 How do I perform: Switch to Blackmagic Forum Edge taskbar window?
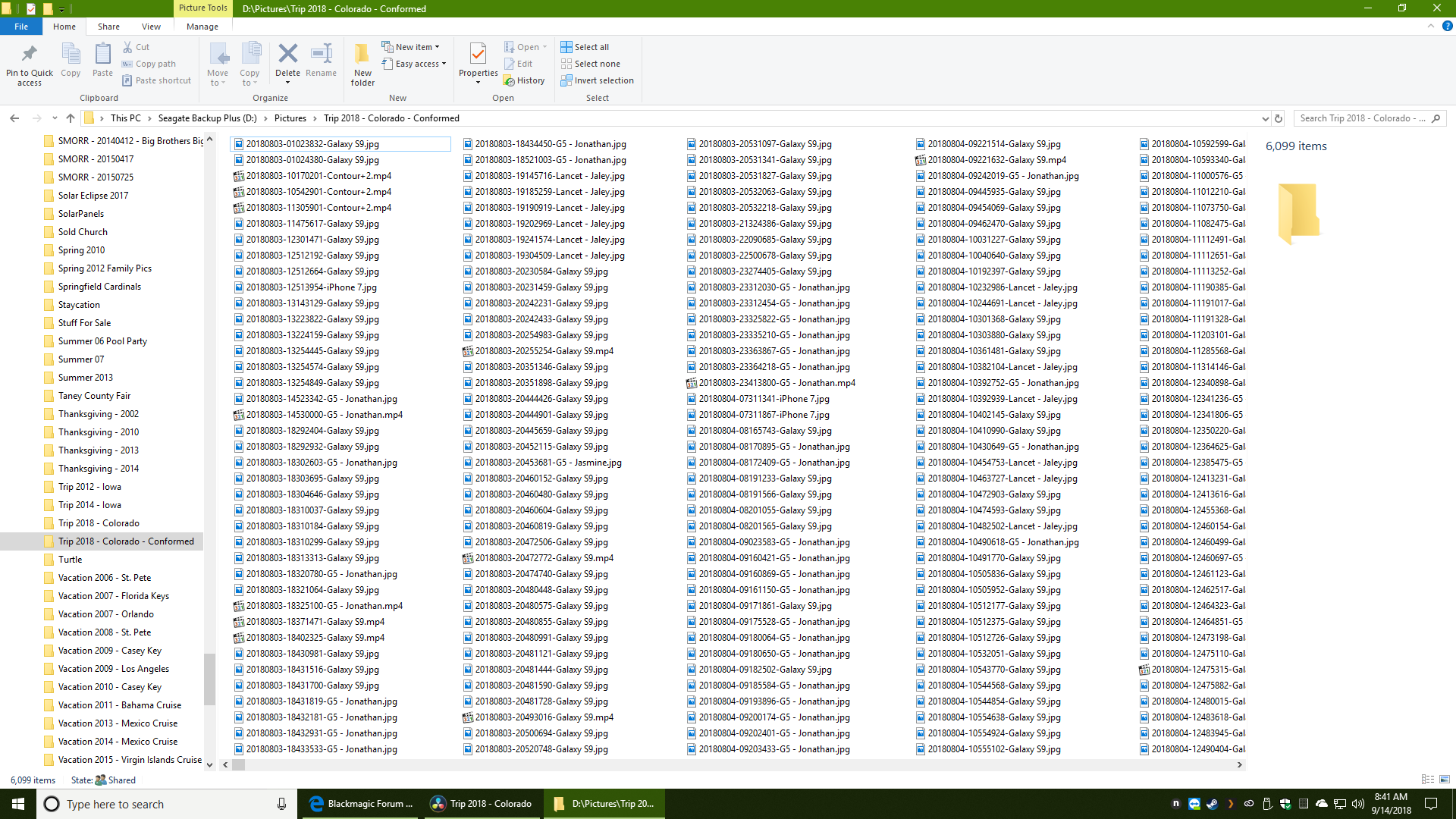tap(361, 804)
